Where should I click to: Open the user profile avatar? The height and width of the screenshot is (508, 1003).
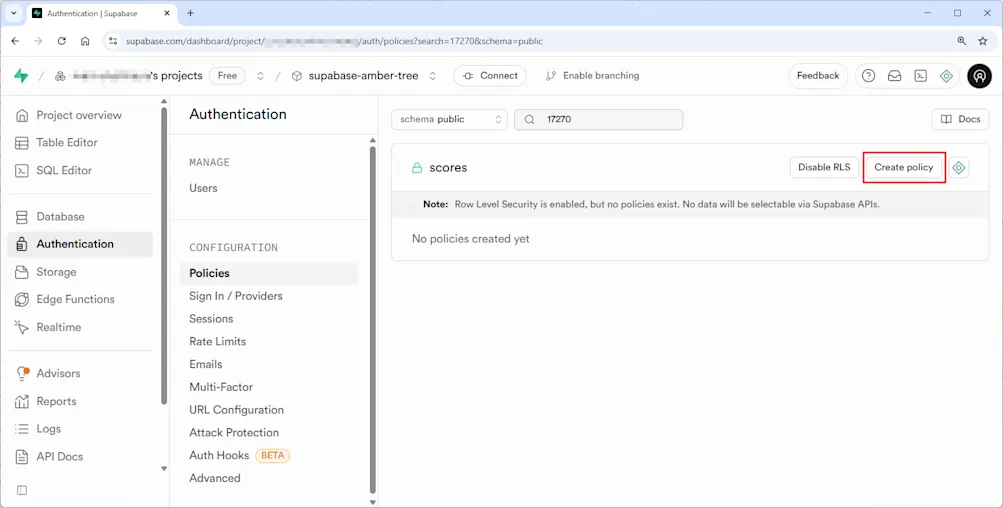point(979,75)
